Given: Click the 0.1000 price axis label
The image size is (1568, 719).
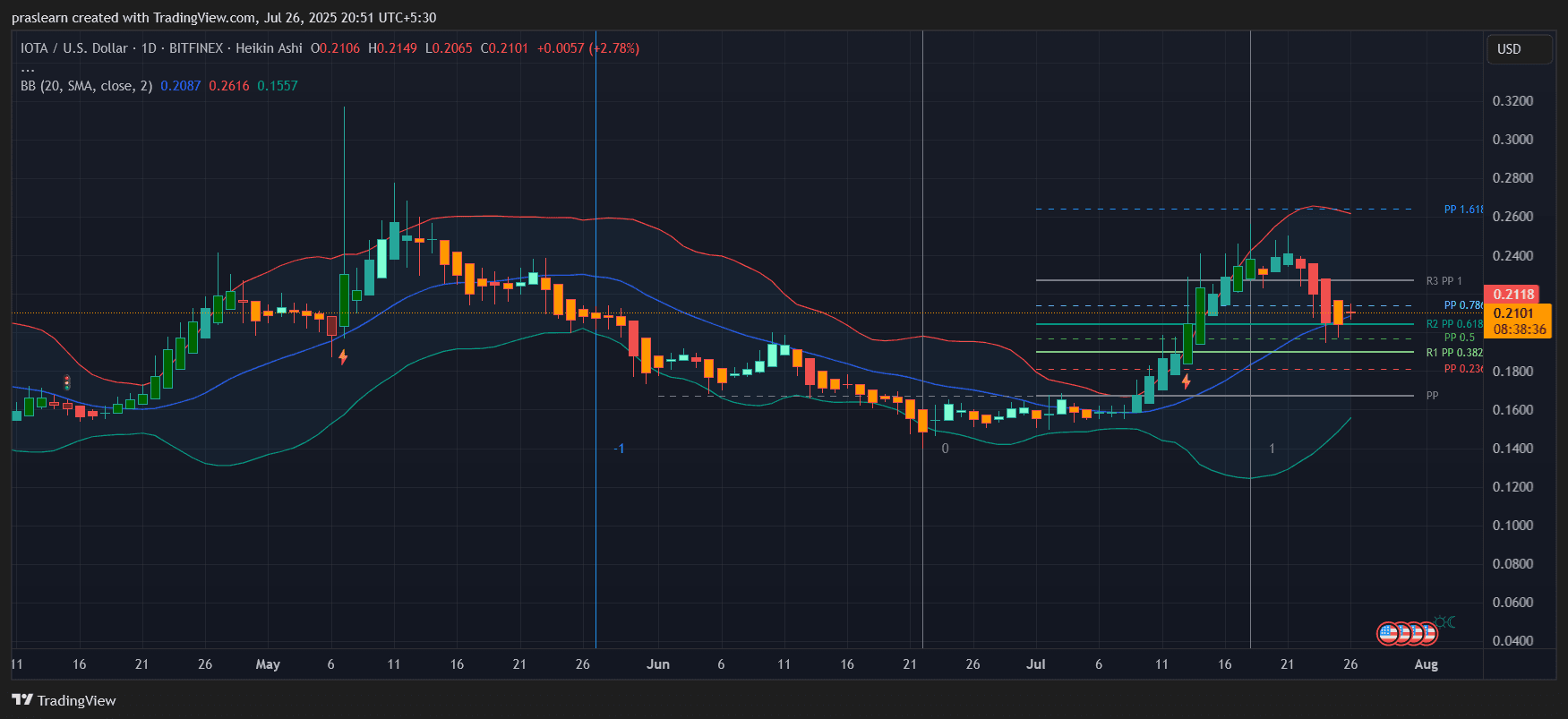Looking at the screenshot, I should coord(1512,526).
